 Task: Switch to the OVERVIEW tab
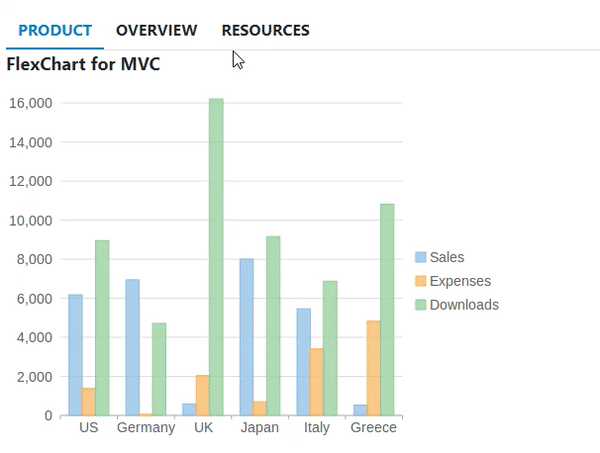[156, 30]
